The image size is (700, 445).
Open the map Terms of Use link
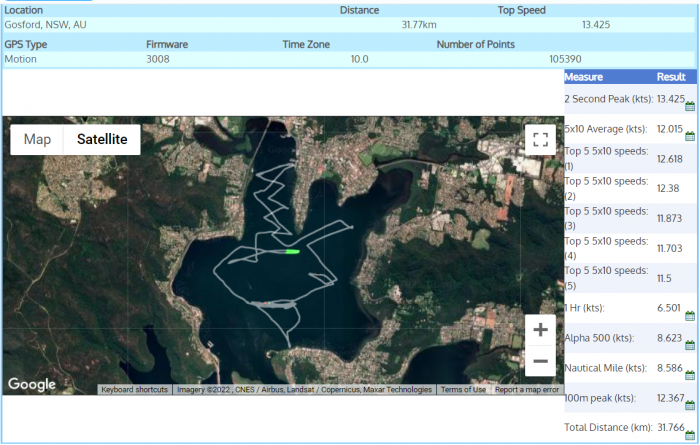coord(463,390)
